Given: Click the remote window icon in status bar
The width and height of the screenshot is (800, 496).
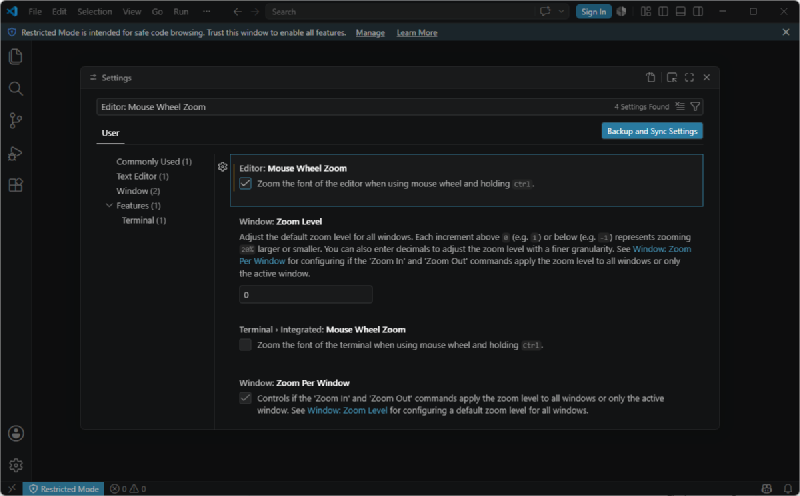Looking at the screenshot, I should point(12,488).
